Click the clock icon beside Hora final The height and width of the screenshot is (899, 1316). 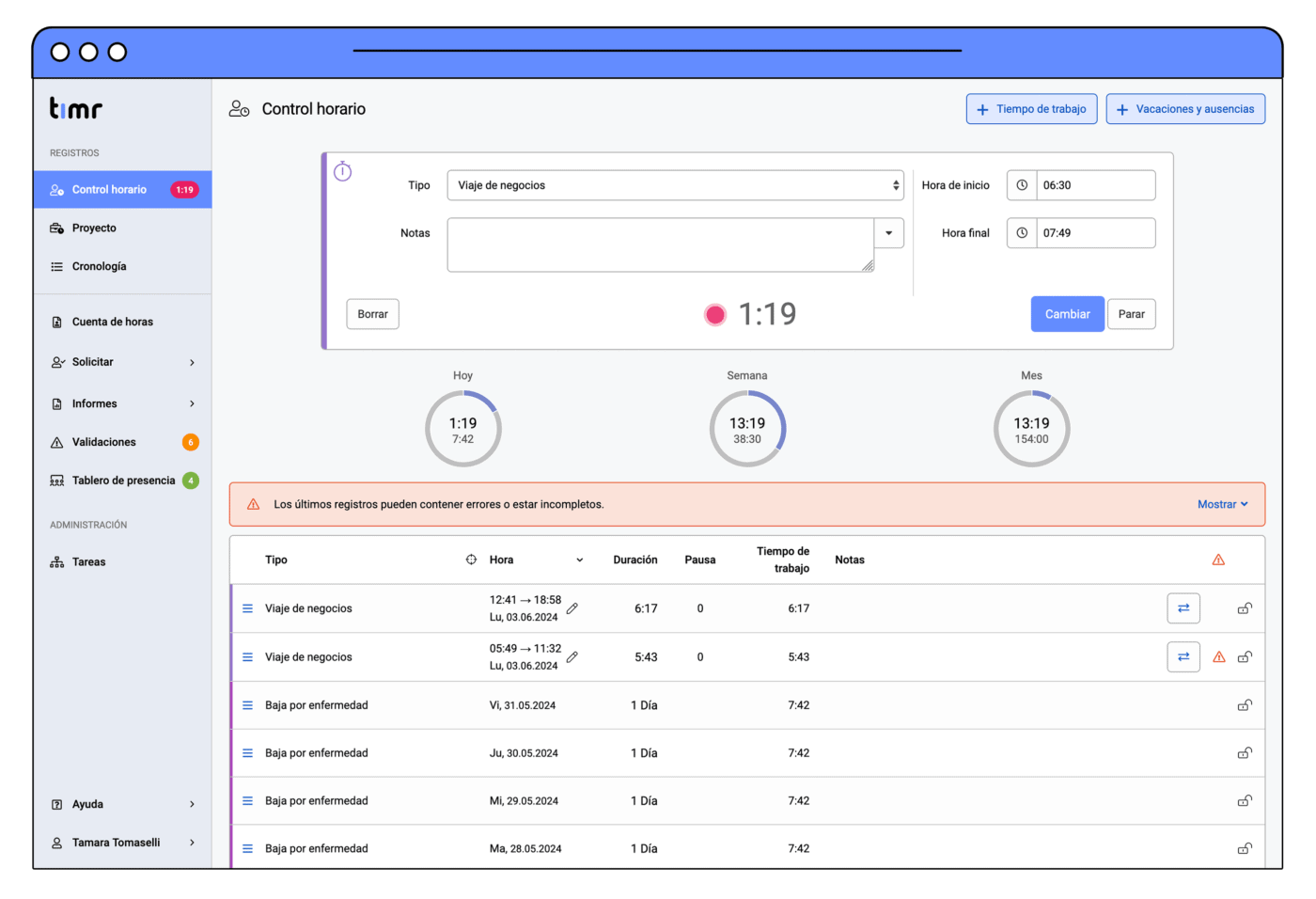tap(1022, 233)
